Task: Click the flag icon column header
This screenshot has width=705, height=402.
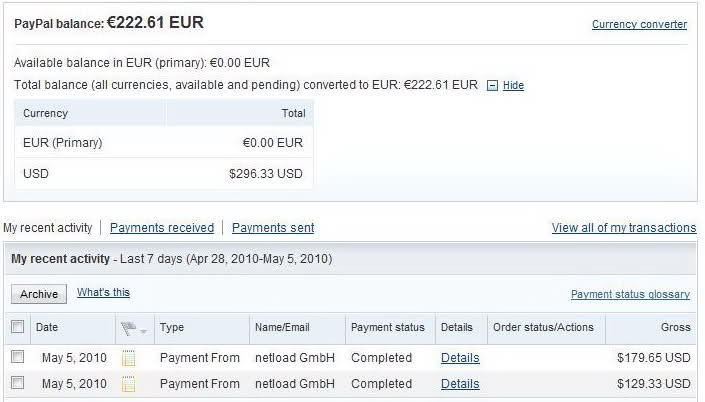Action: click(128, 329)
